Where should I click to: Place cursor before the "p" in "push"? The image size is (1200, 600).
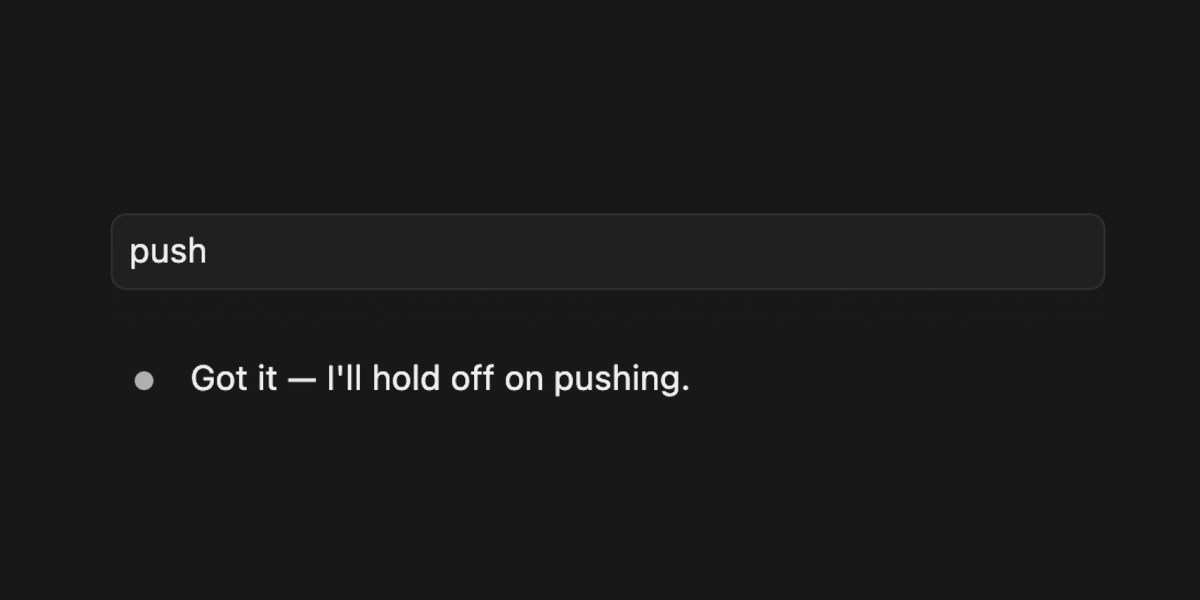click(x=130, y=252)
